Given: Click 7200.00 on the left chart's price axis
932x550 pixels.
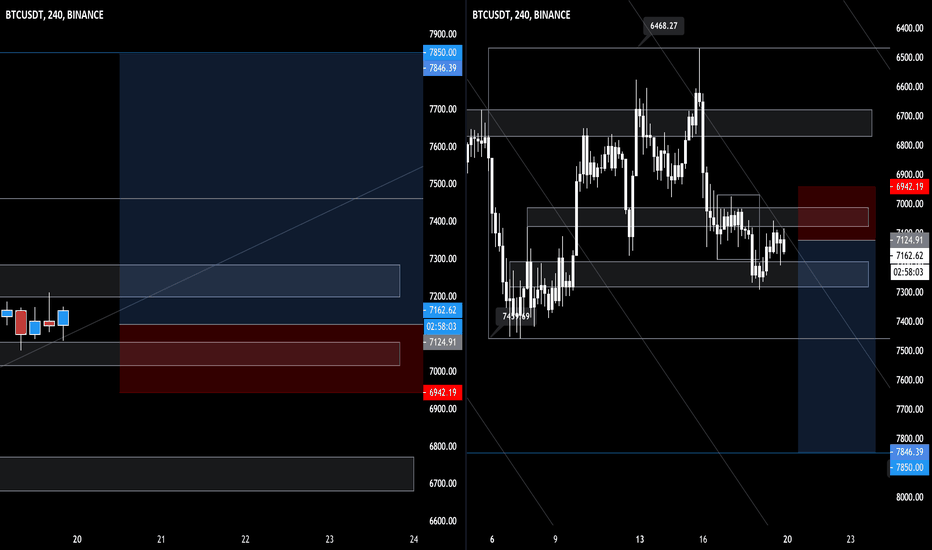Looking at the screenshot, I should 443,296.
